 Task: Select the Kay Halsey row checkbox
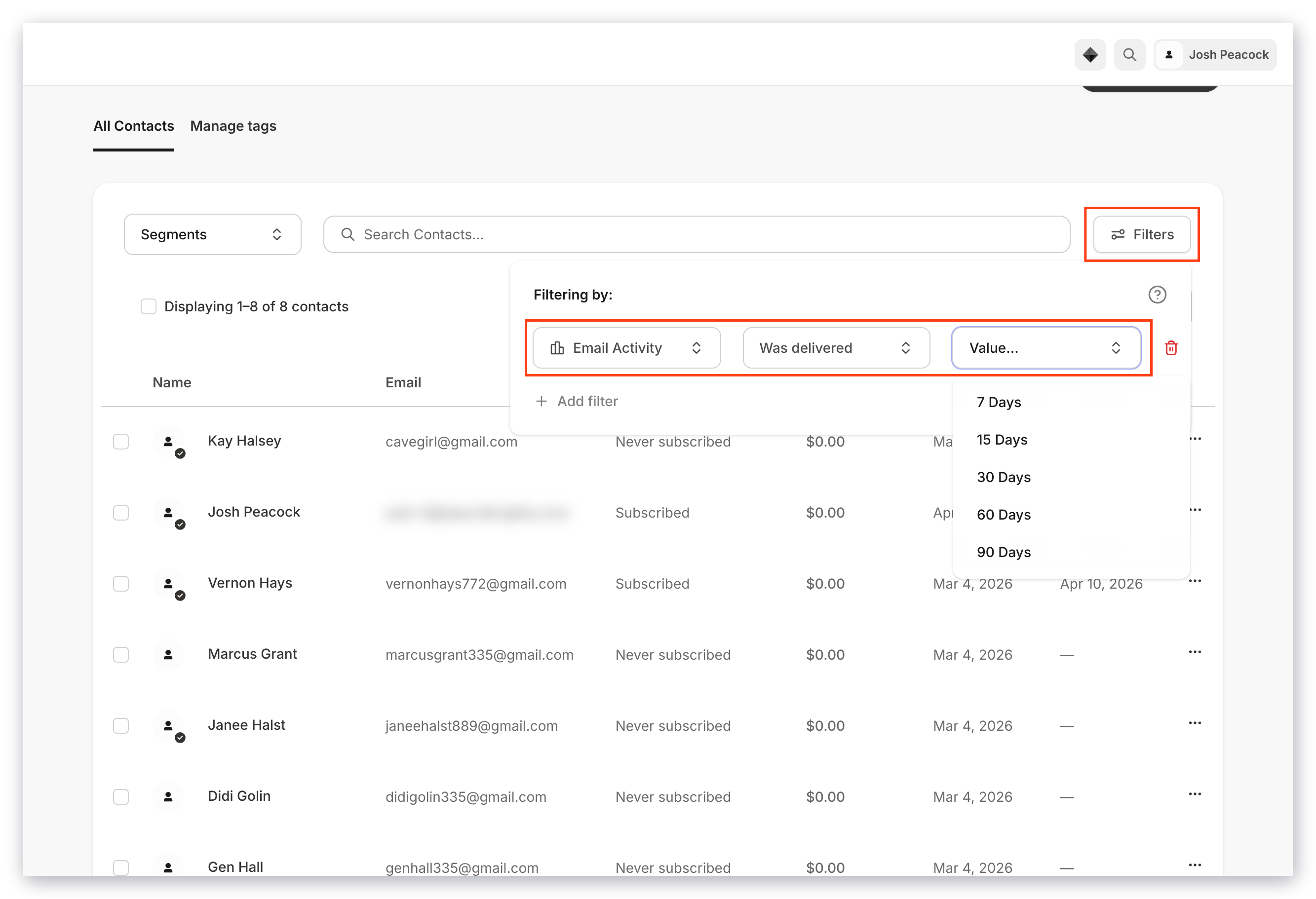[x=120, y=441]
